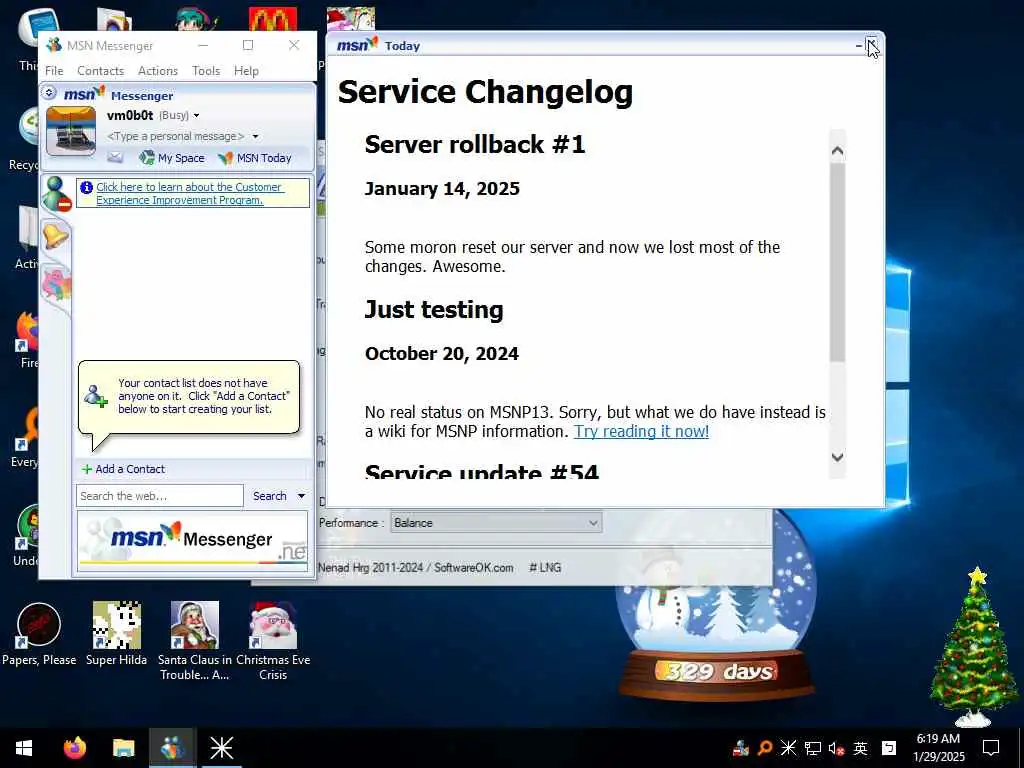Select the contacts tab with busy buddy icon
1024x768 pixels.
(x=56, y=194)
